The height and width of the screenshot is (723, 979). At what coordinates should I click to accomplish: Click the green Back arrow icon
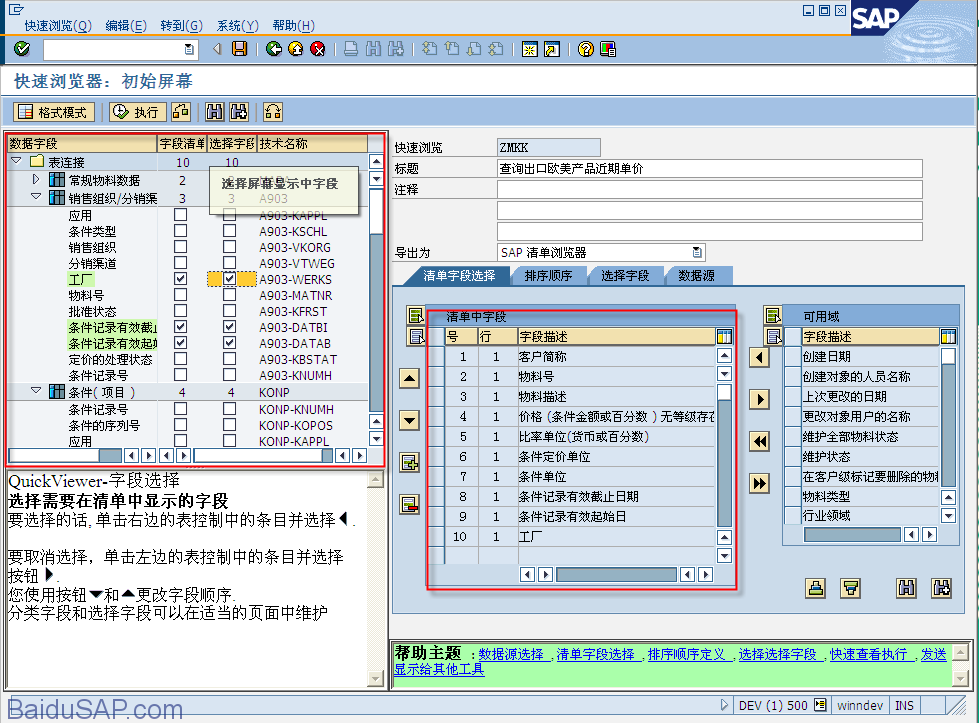point(273,49)
